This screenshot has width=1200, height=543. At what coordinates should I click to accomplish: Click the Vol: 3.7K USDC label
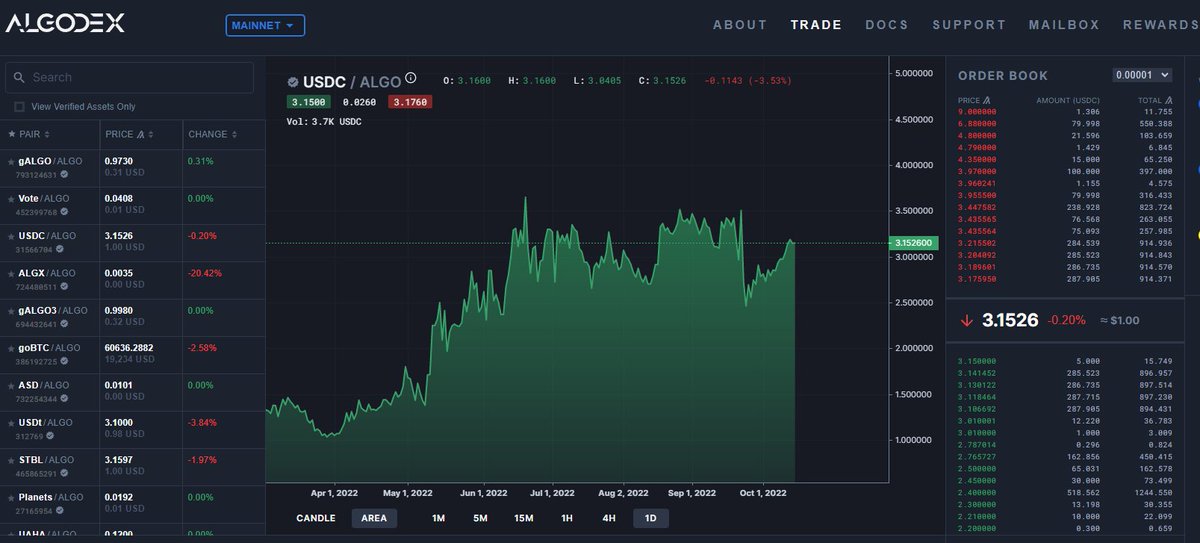[323, 122]
